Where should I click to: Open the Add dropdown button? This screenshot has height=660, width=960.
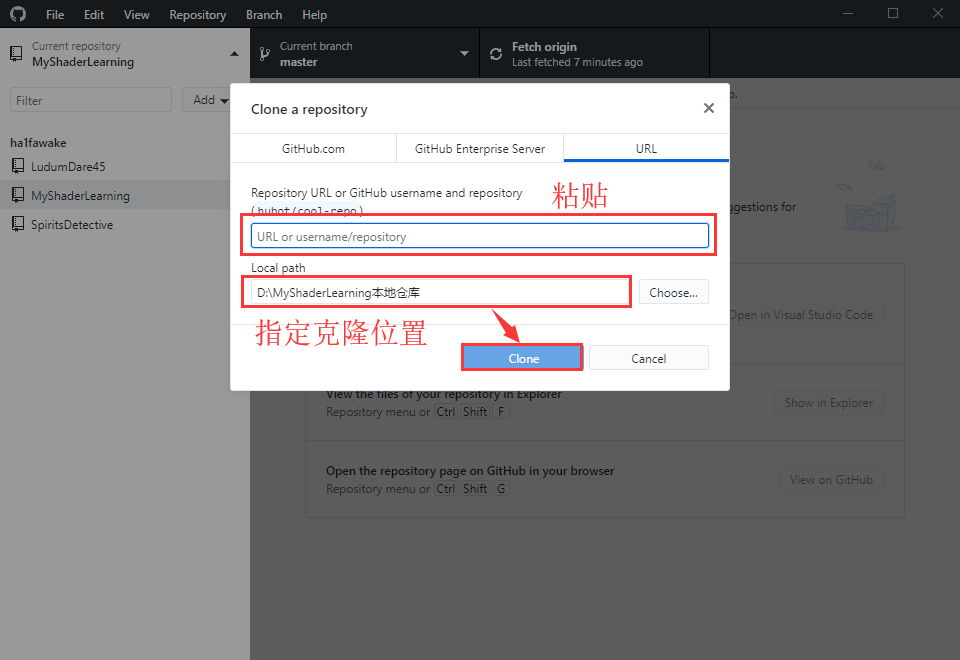[x=208, y=100]
